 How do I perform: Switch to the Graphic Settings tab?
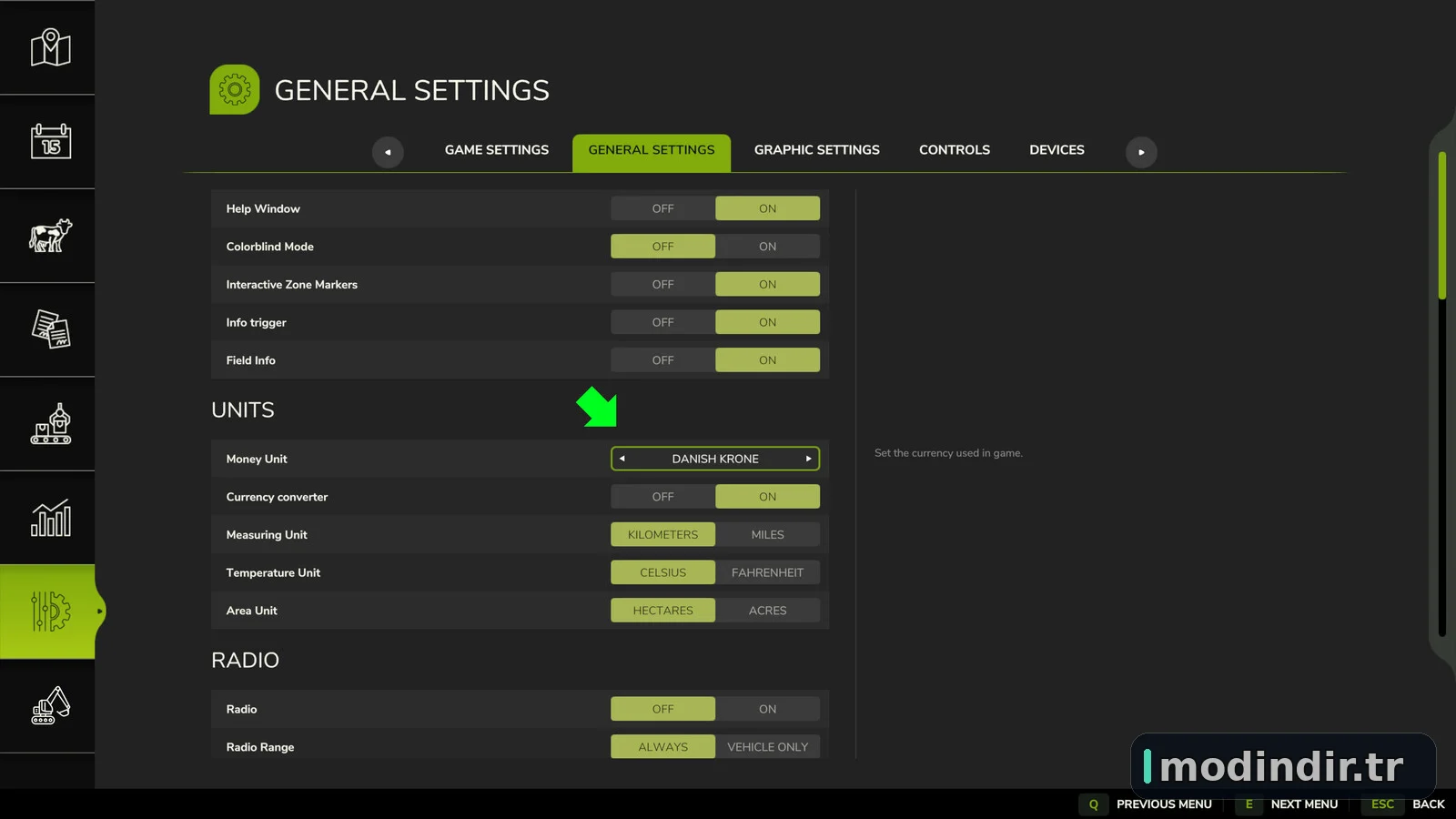tap(817, 150)
